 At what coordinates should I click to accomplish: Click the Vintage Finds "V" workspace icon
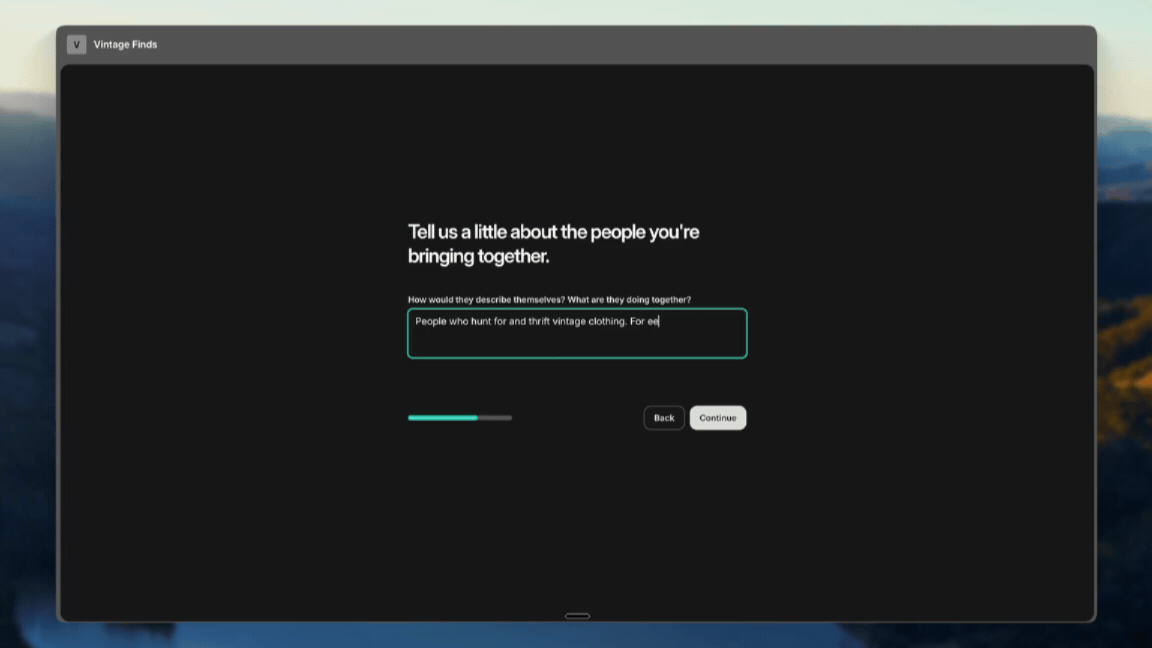76,45
